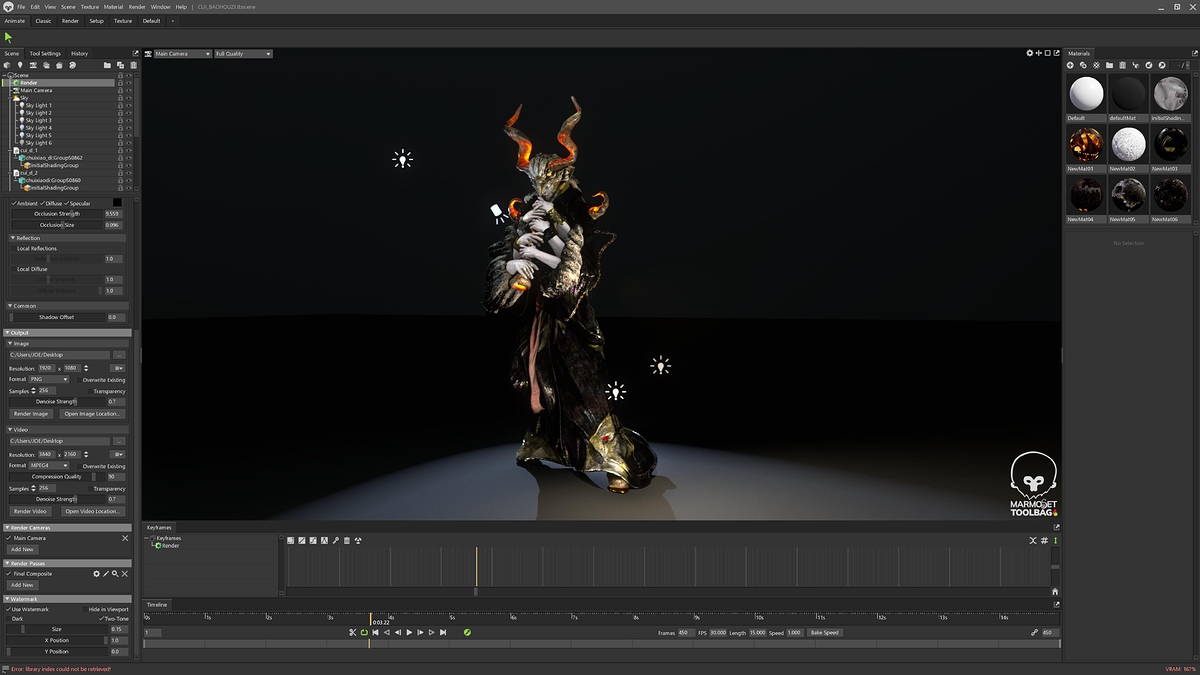Click the trash icon in the Scene panel
This screenshot has height=675, width=1200.
coord(133,65)
